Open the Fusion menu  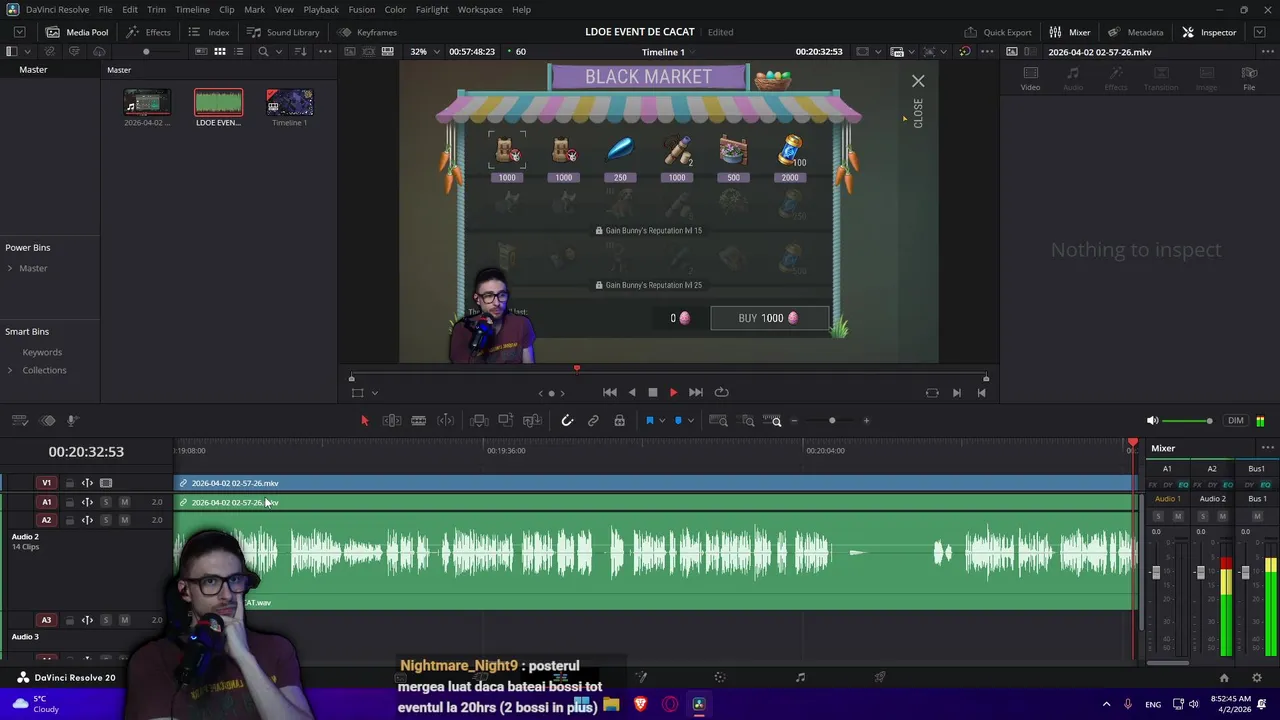pyautogui.click(x=362, y=9)
